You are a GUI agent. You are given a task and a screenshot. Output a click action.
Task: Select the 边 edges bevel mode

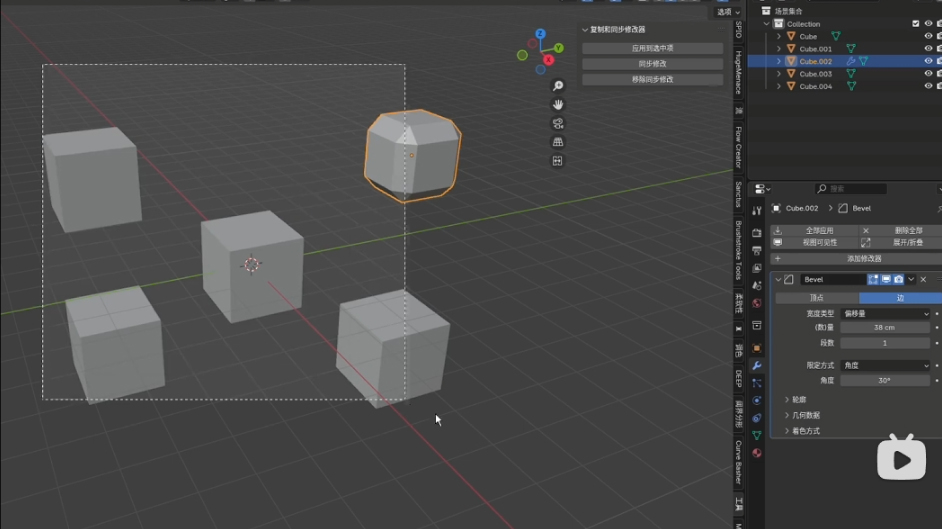(901, 298)
